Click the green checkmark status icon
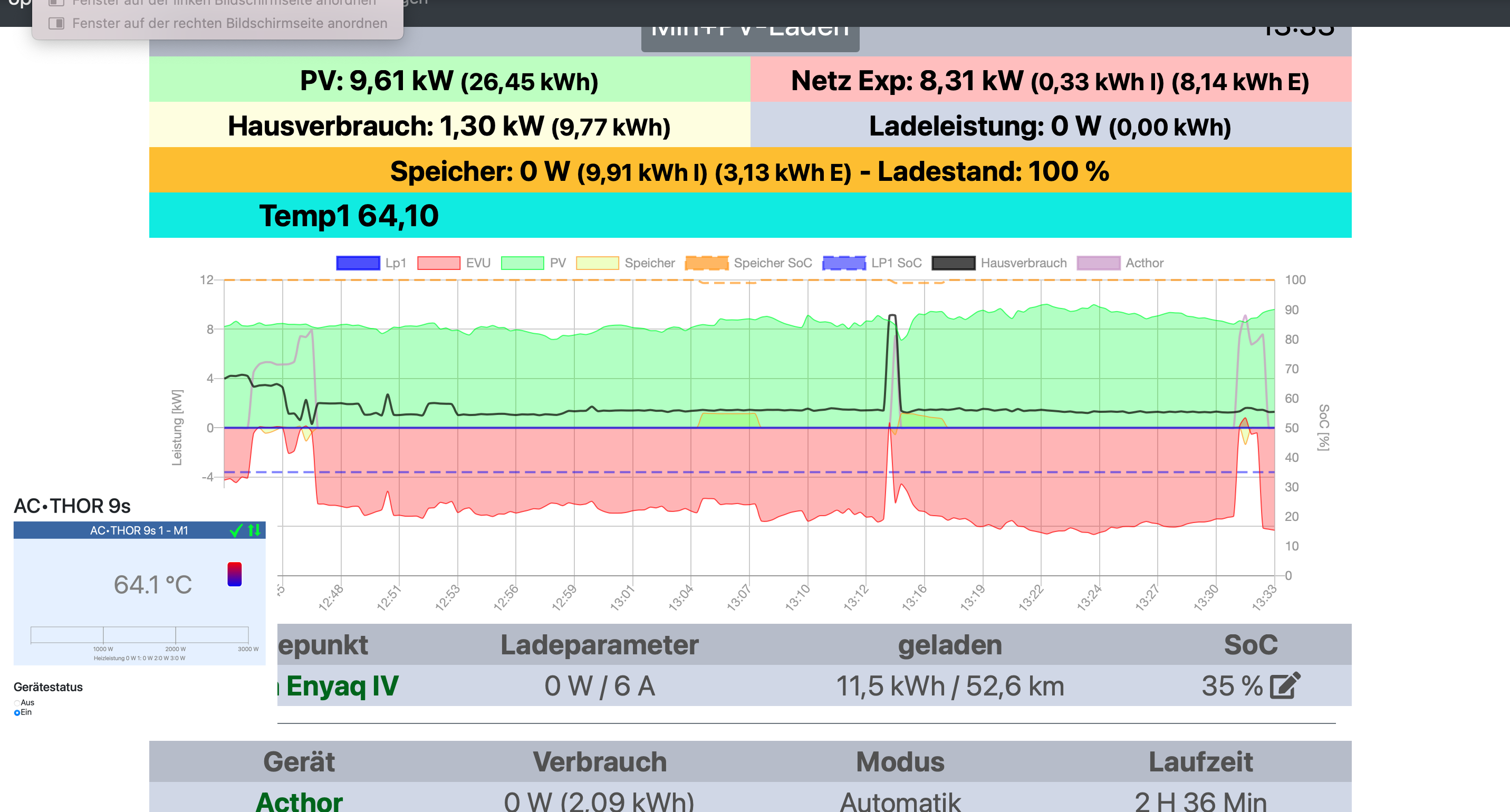Screen dimensions: 1510x812 [236, 531]
